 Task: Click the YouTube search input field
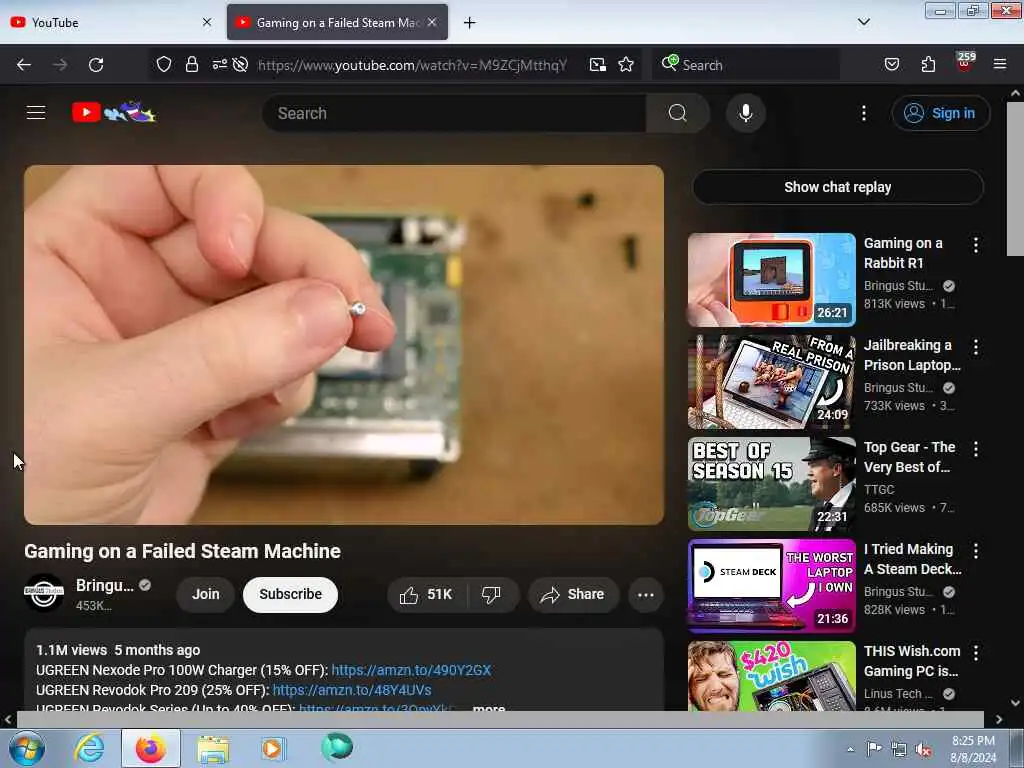tap(455, 113)
